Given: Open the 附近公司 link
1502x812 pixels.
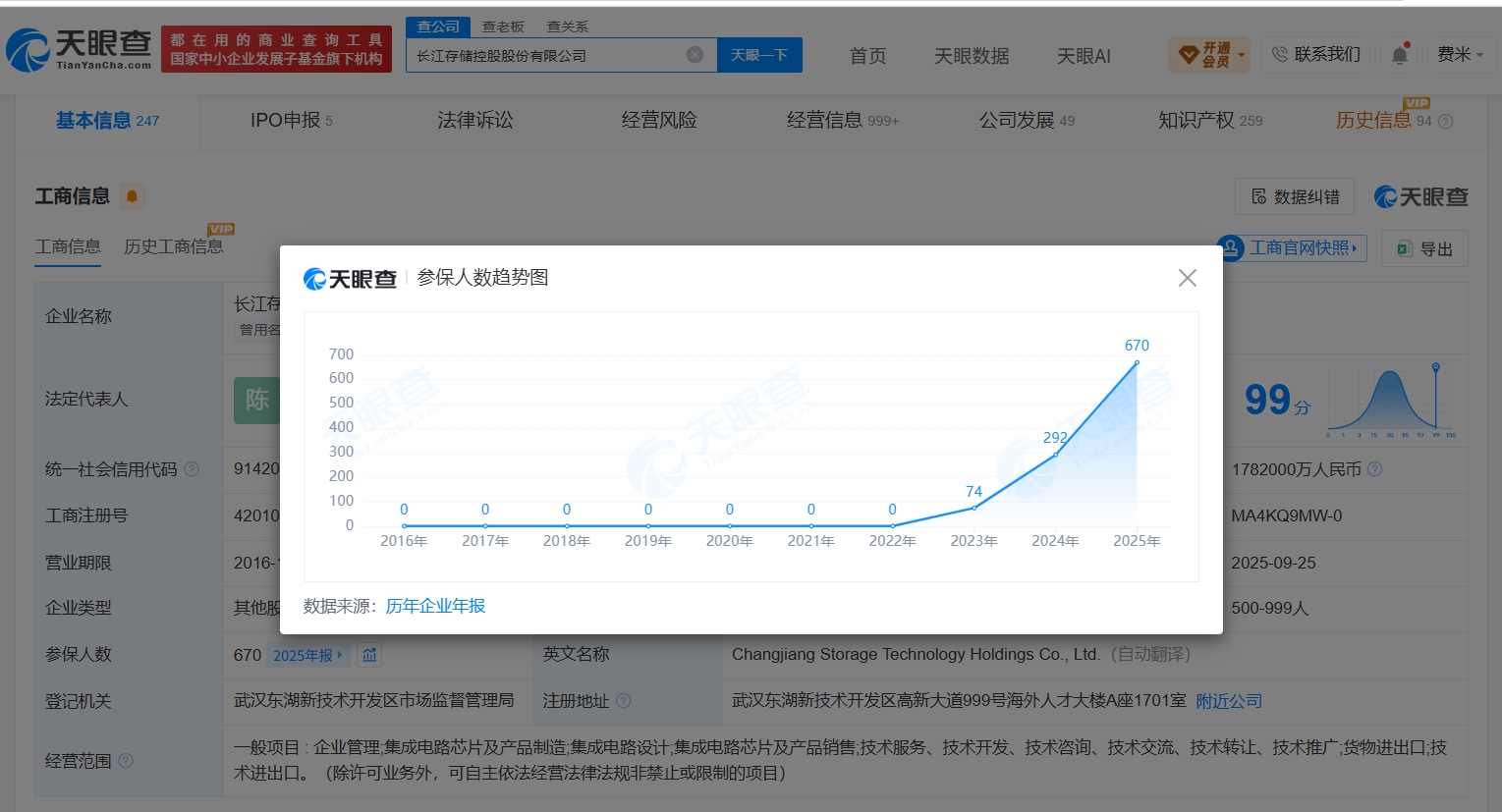Looking at the screenshot, I should pyautogui.click(x=1229, y=701).
